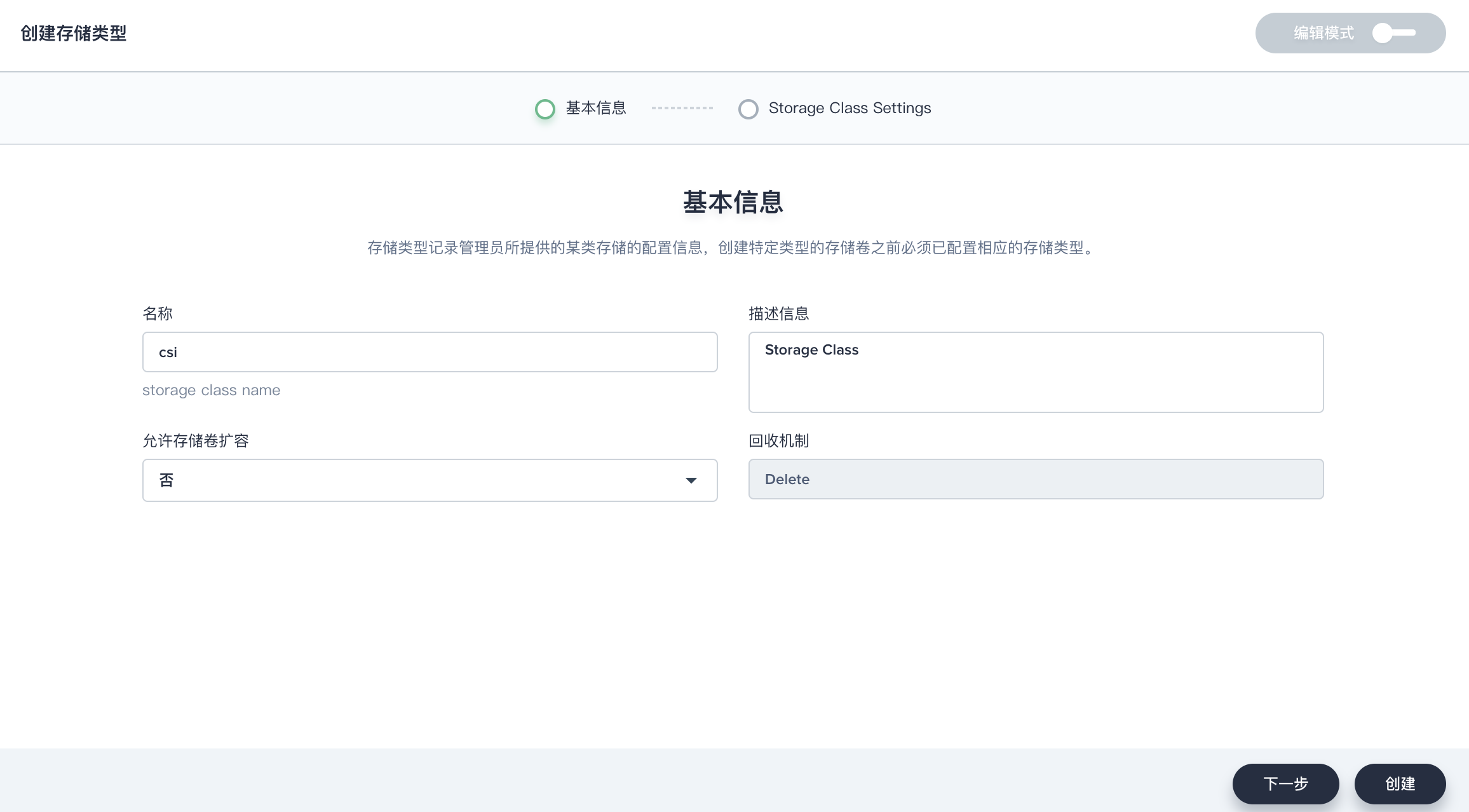Click the dashed connector line between steps

(x=682, y=107)
